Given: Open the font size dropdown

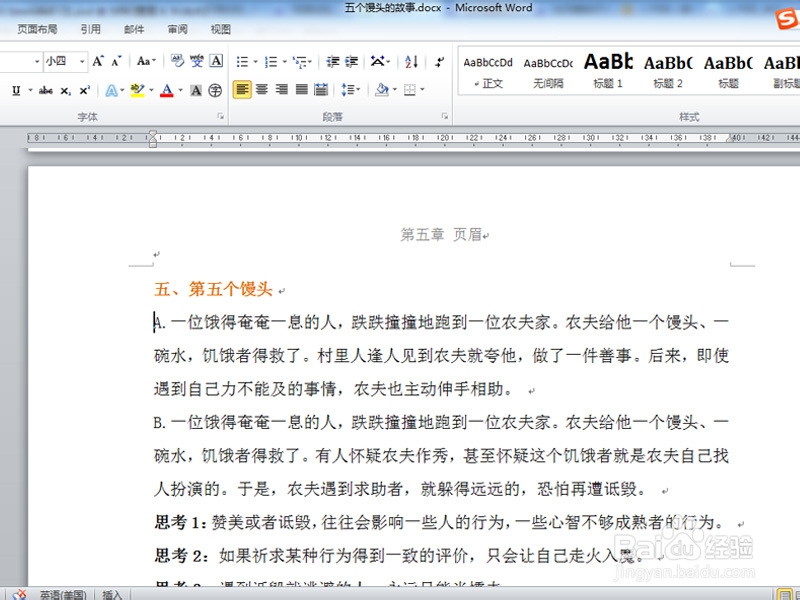Looking at the screenshot, I should pyautogui.click(x=81, y=60).
